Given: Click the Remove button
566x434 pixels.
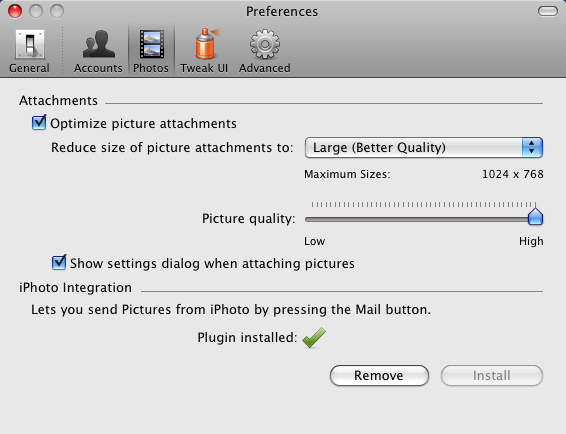Looking at the screenshot, I should pos(379,376).
